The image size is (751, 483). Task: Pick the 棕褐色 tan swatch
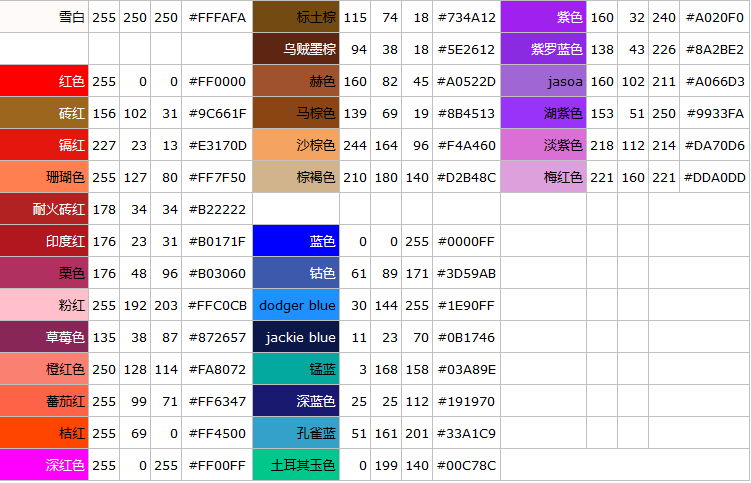pyautogui.click(x=296, y=177)
